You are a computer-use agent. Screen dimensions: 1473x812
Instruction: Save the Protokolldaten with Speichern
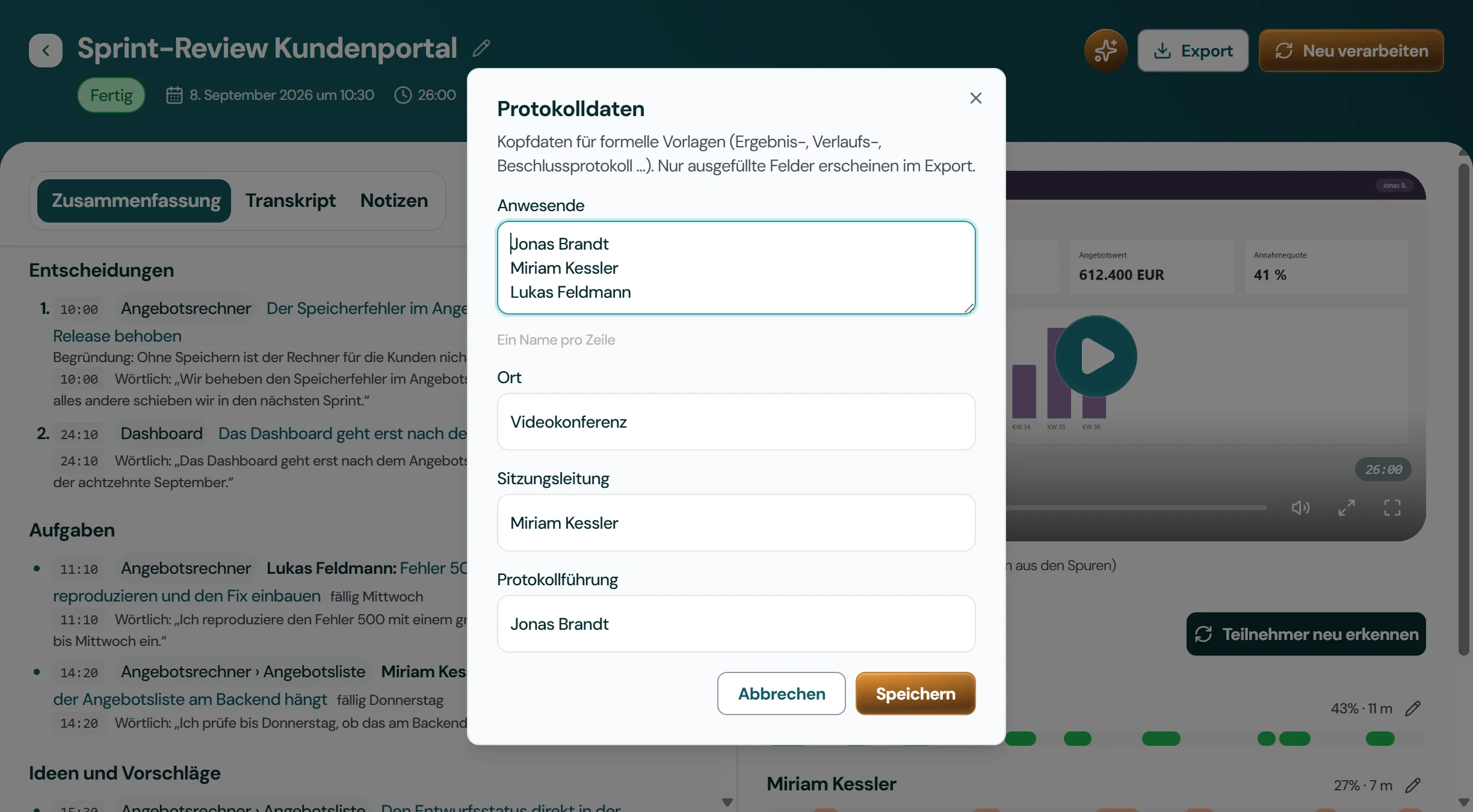coord(915,694)
